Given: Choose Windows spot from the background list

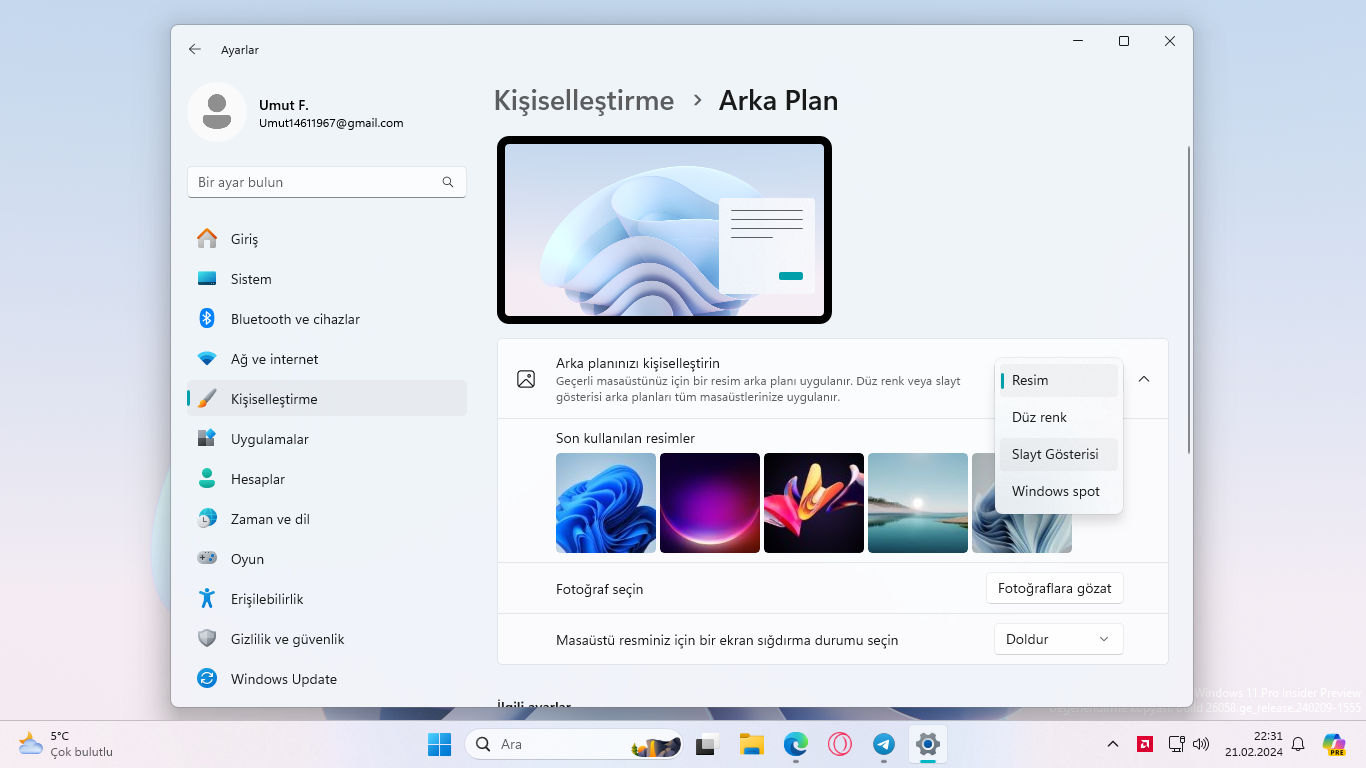Looking at the screenshot, I should [1059, 491].
